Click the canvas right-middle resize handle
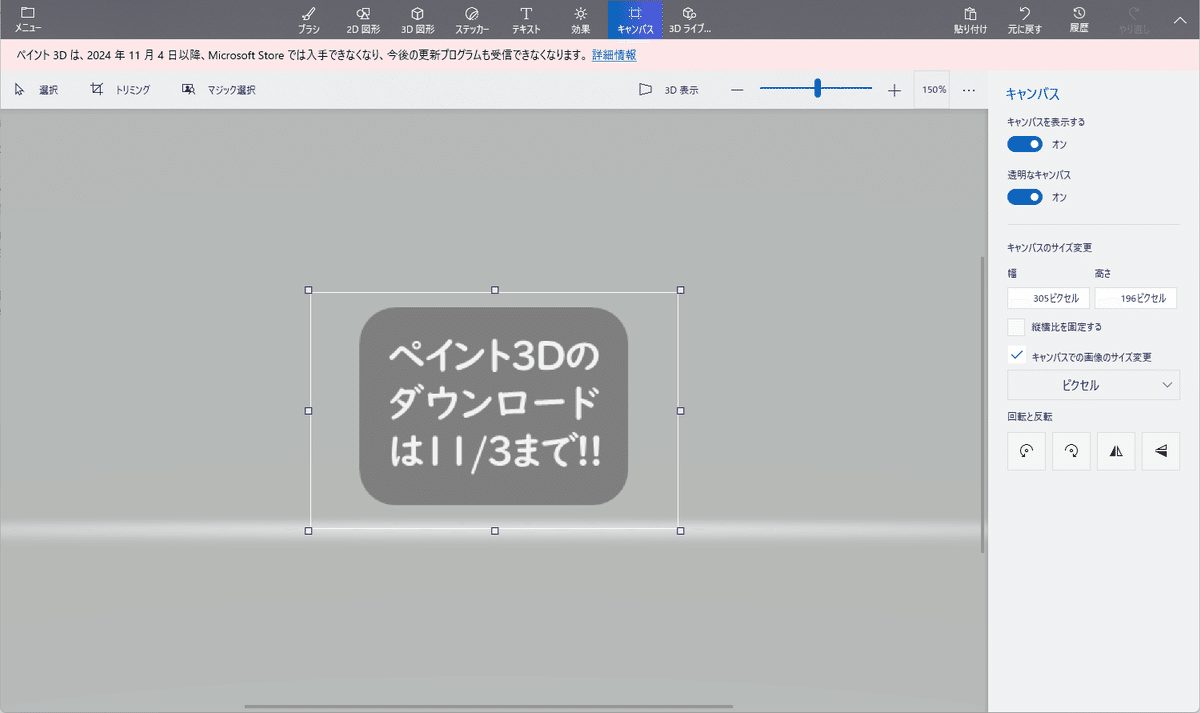 [x=681, y=411]
